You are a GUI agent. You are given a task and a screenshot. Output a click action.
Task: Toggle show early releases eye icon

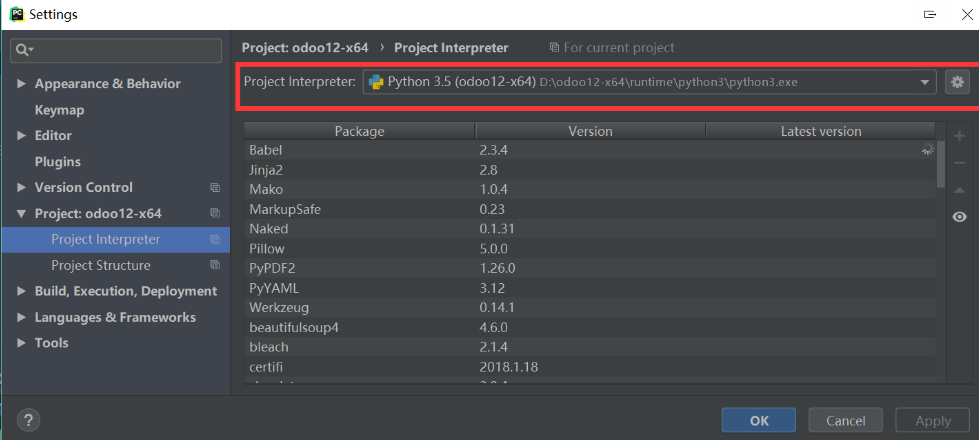tap(960, 217)
